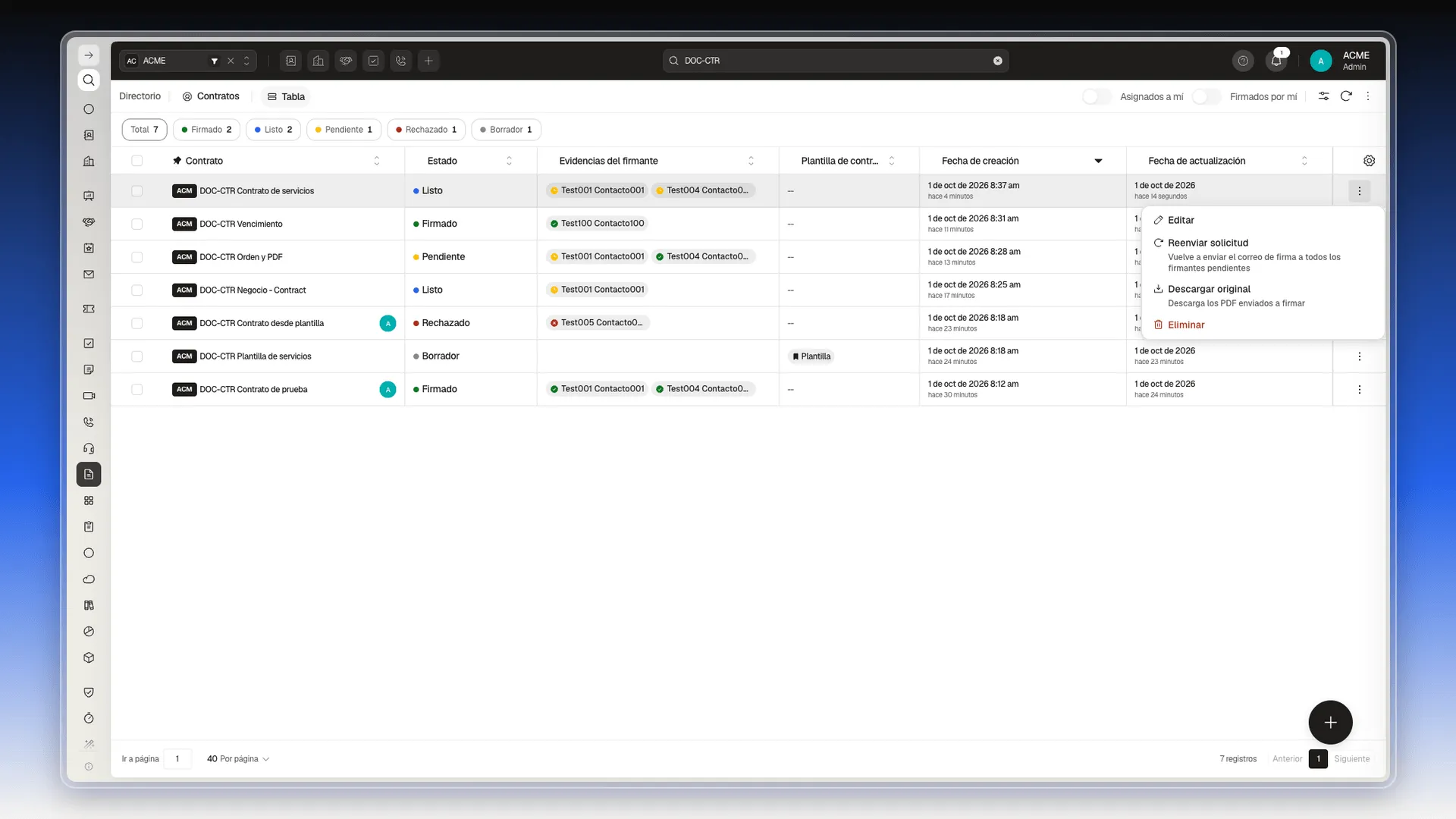
Task: Filter by the Firmado 2 status chip
Action: point(206,130)
